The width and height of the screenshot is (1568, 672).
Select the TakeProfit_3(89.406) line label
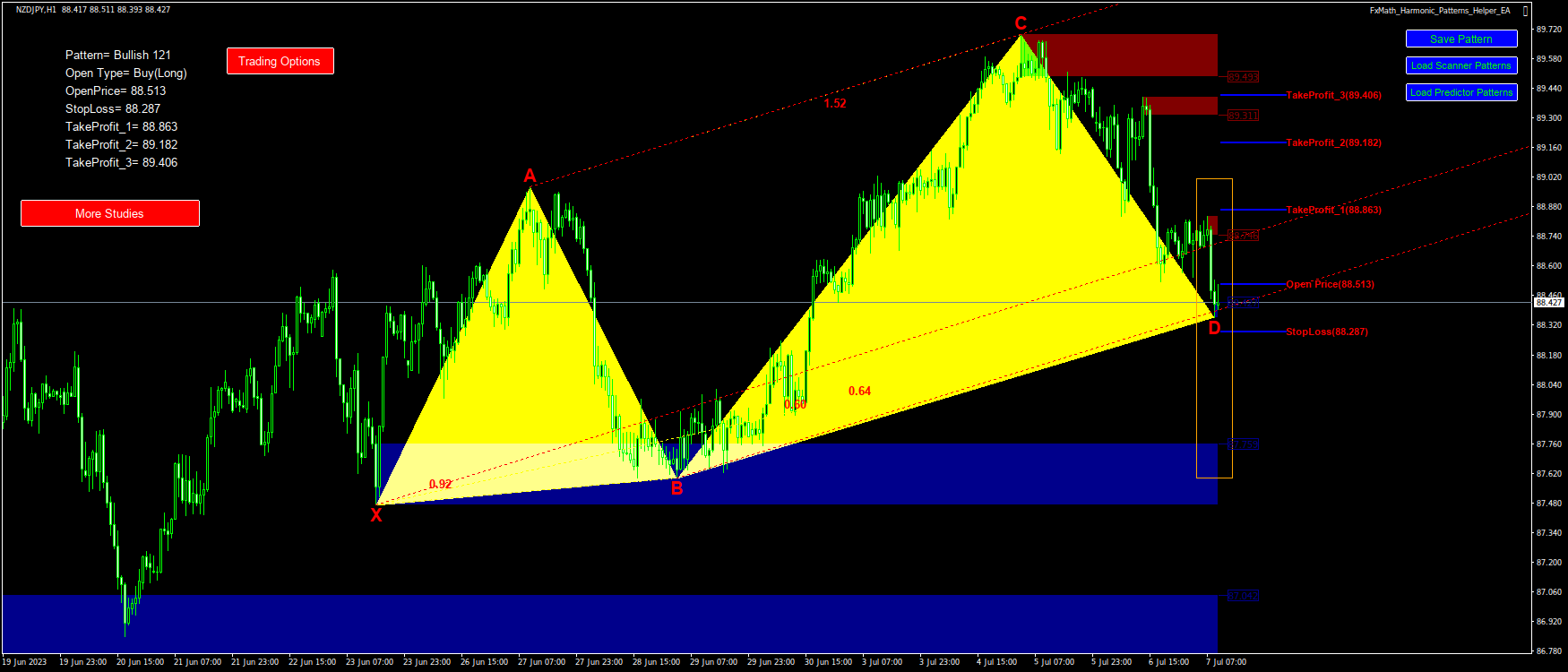point(1333,95)
